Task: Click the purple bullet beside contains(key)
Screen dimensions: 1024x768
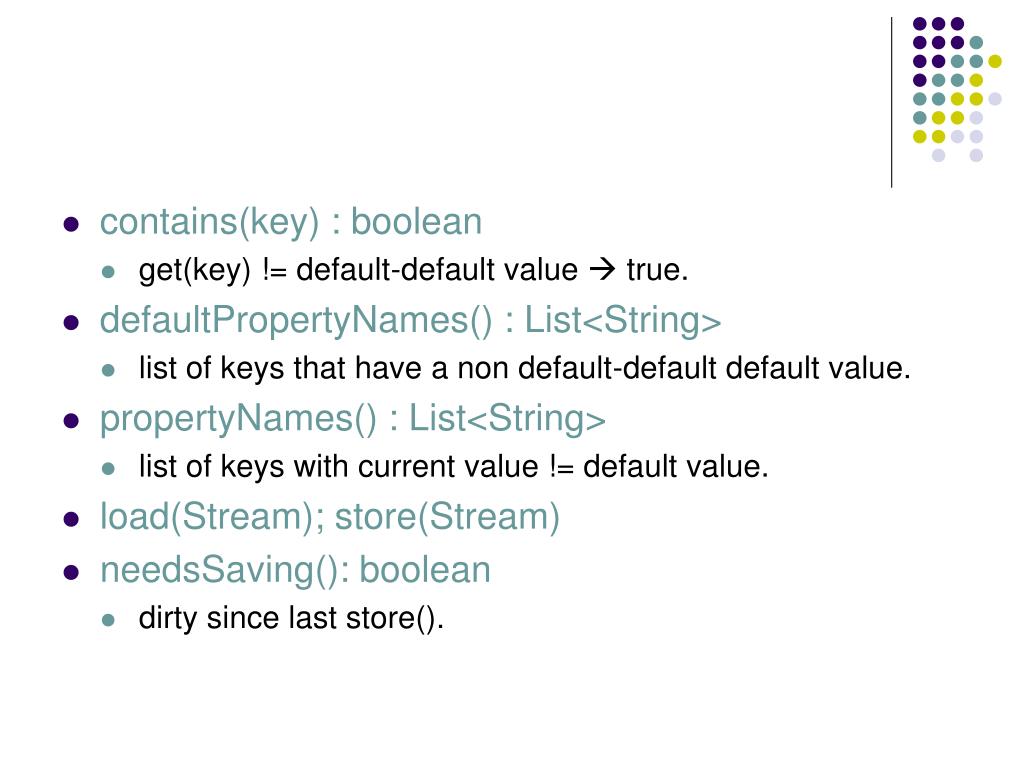Action: click(71, 224)
